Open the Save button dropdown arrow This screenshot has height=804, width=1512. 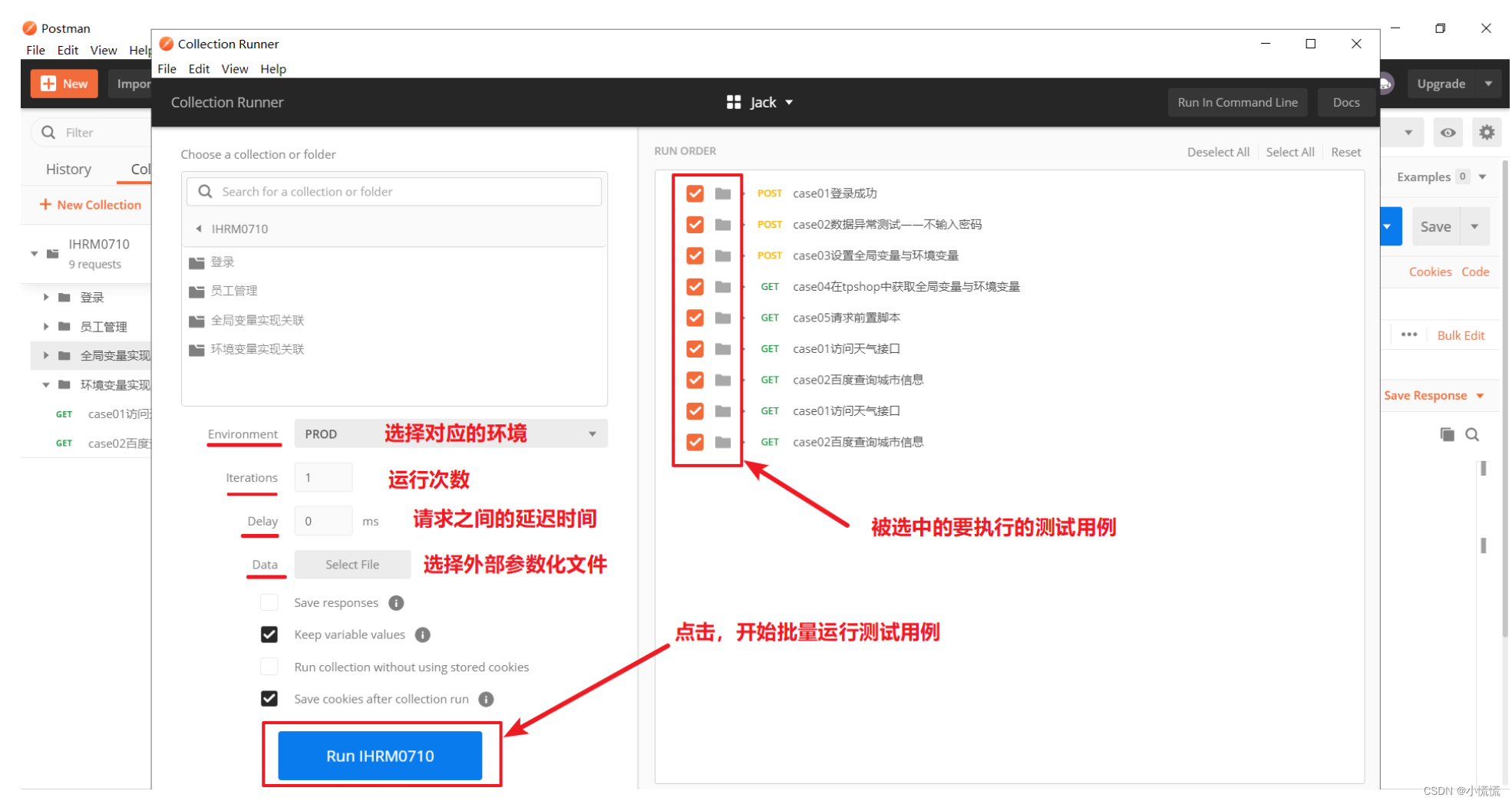tap(1474, 226)
